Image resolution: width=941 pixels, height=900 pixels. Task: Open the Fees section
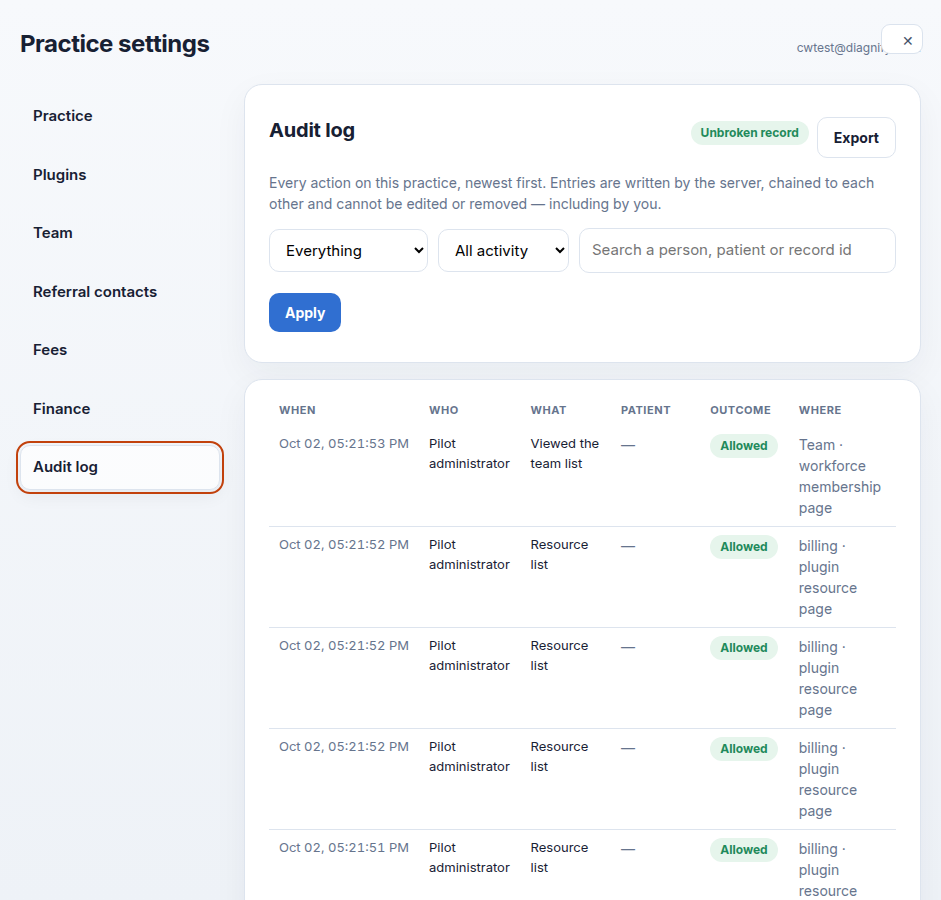click(120, 350)
